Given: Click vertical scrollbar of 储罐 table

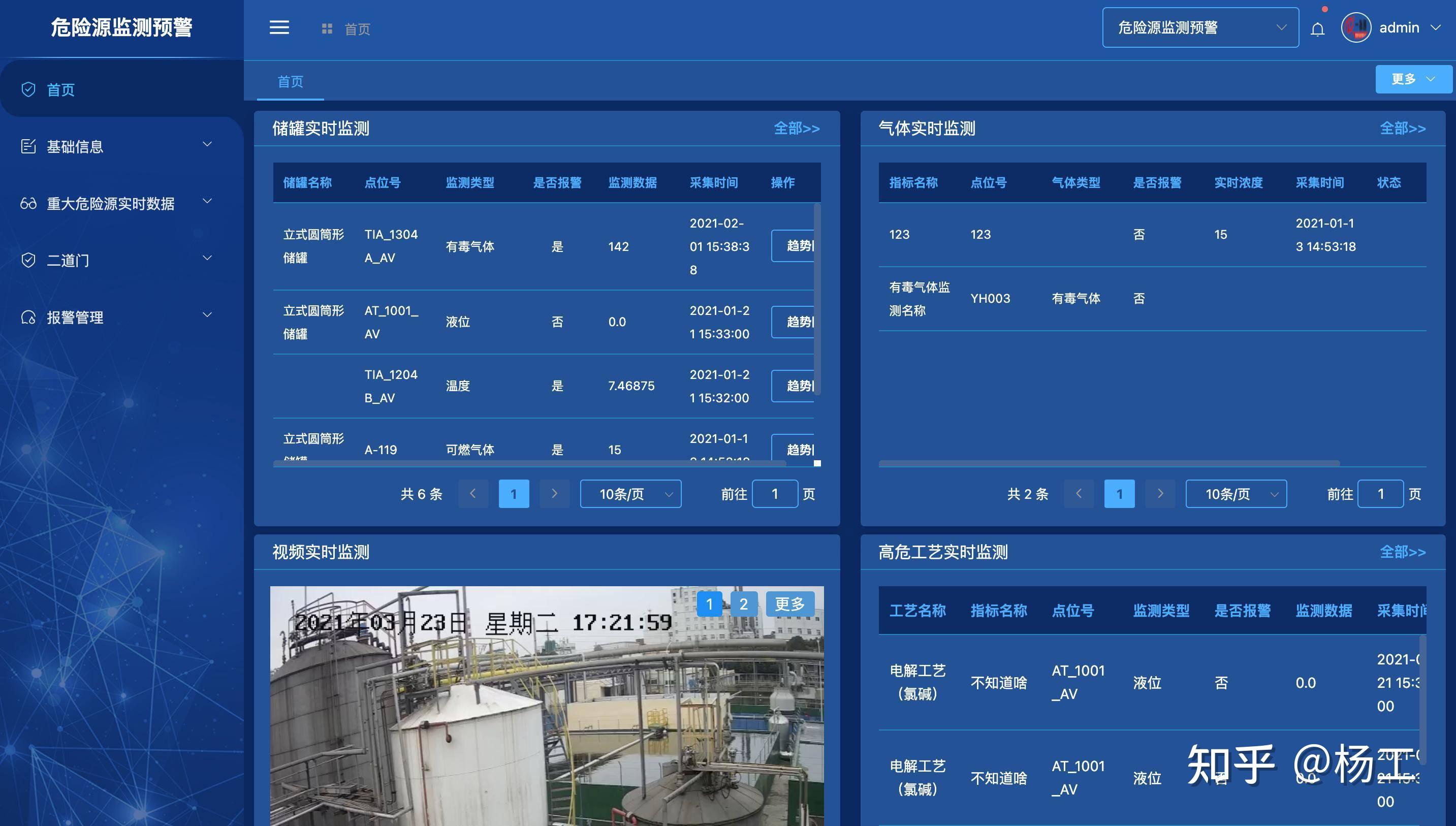Looking at the screenshot, I should (x=817, y=300).
